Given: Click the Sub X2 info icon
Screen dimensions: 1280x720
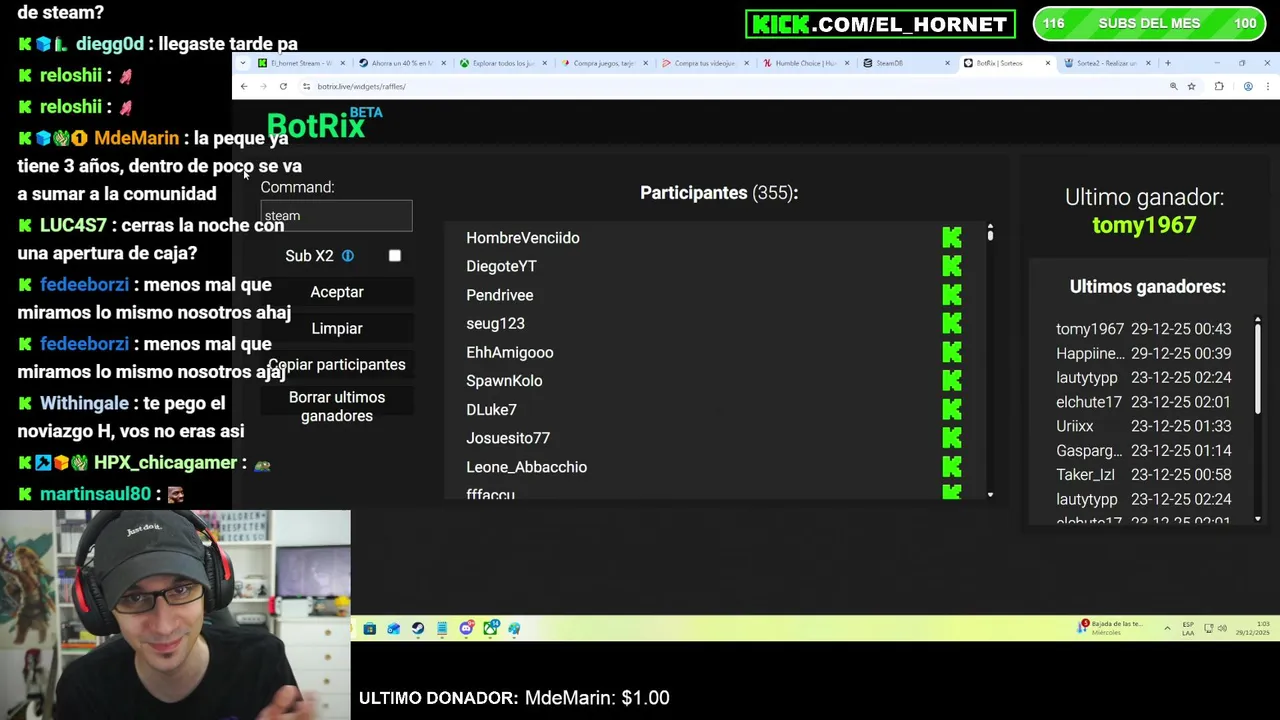Looking at the screenshot, I should coord(347,256).
